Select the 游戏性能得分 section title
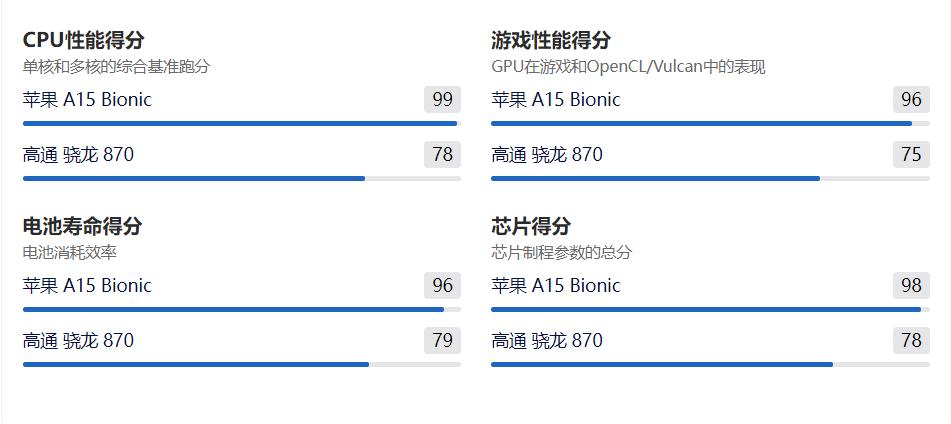Viewport: 951px width, 424px height. 551,40
